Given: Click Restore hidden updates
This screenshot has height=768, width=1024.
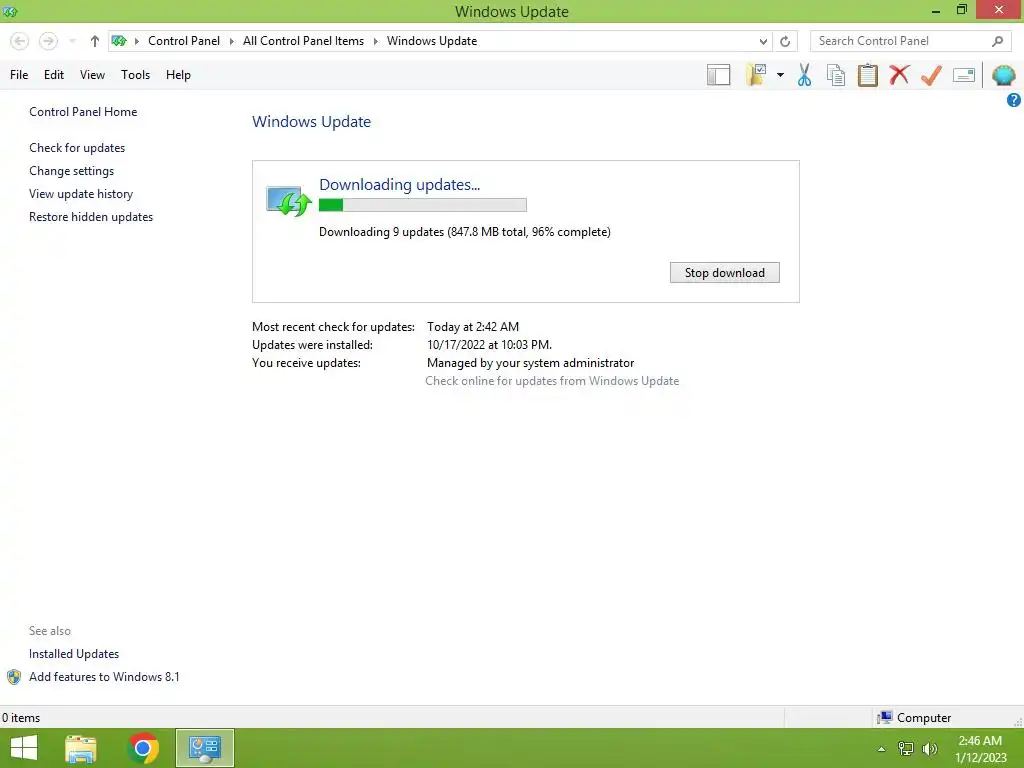Looking at the screenshot, I should [91, 217].
